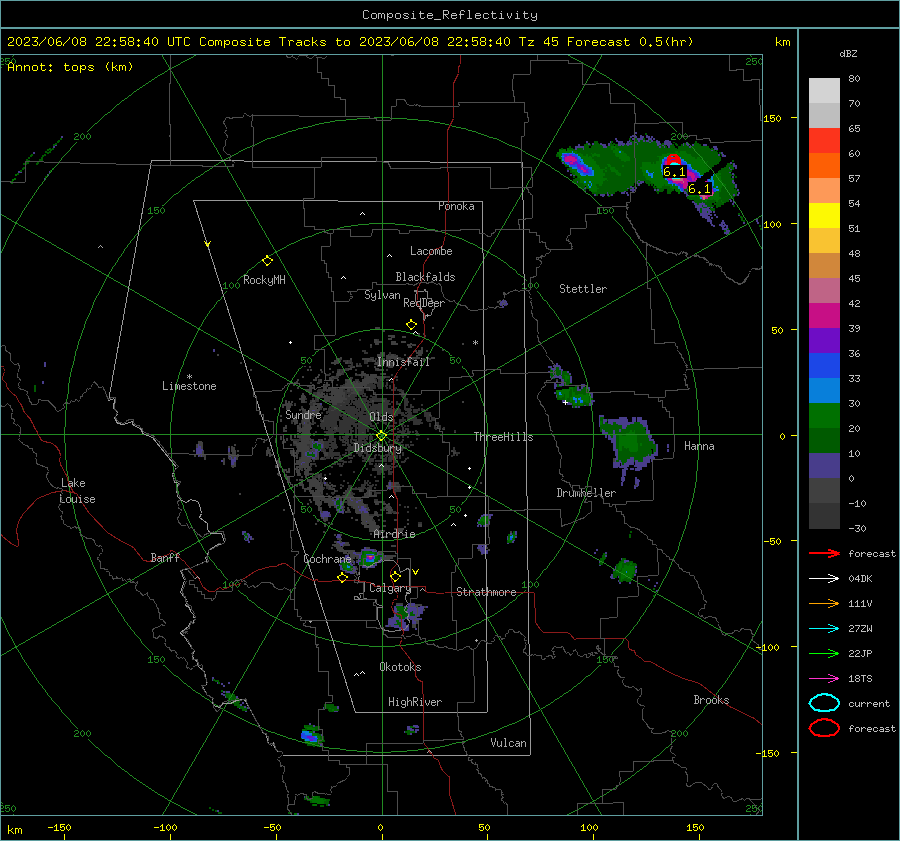Click the Blackfalds town label
The width and height of the screenshot is (900, 841).
pos(425,277)
